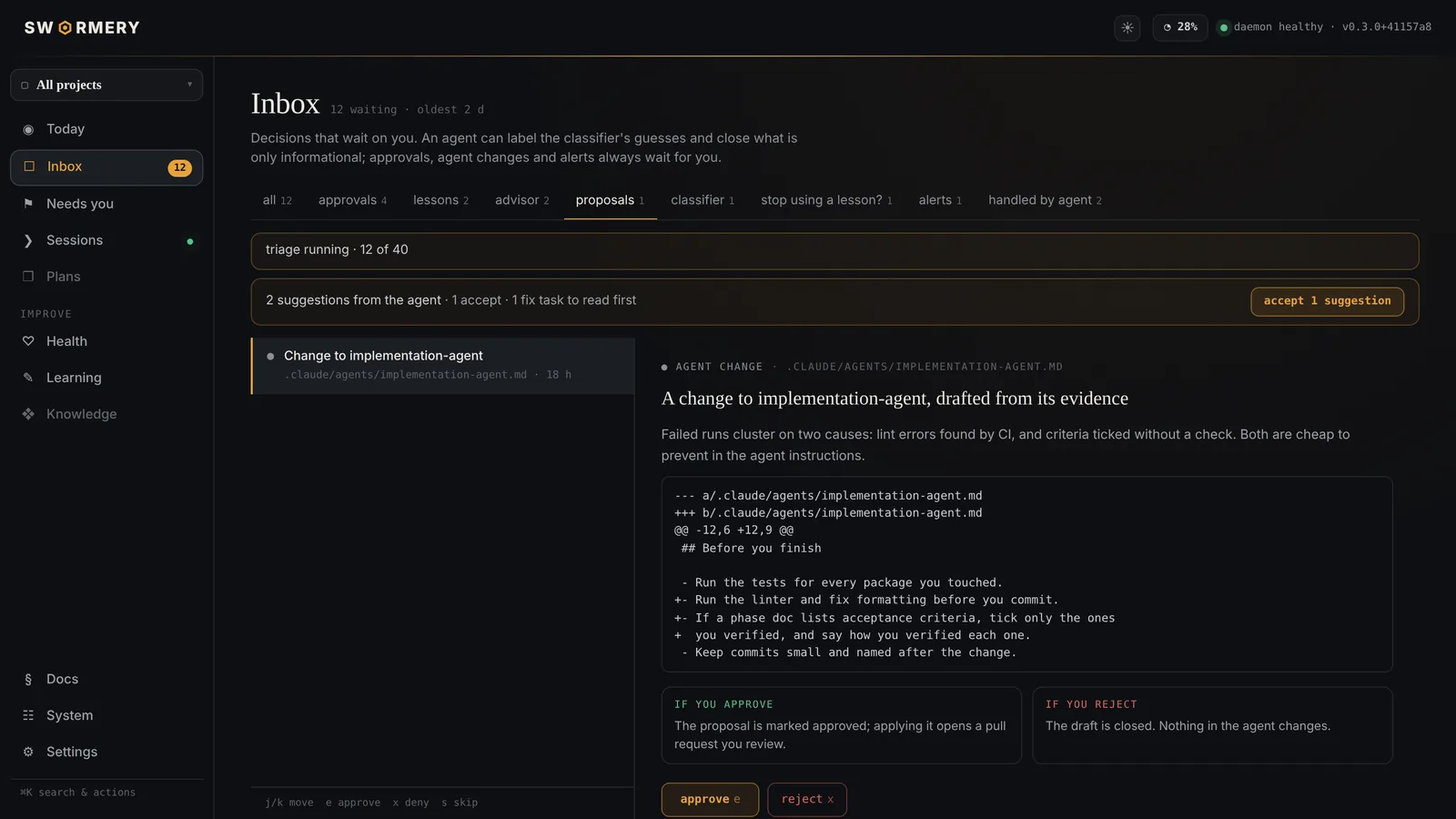Click the Inbox heading text

(x=286, y=104)
